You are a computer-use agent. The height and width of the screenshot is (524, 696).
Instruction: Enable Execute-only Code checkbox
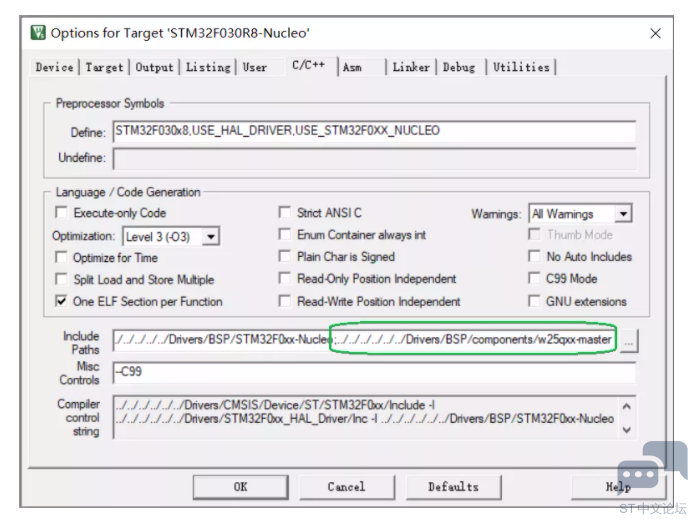pyautogui.click(x=61, y=213)
